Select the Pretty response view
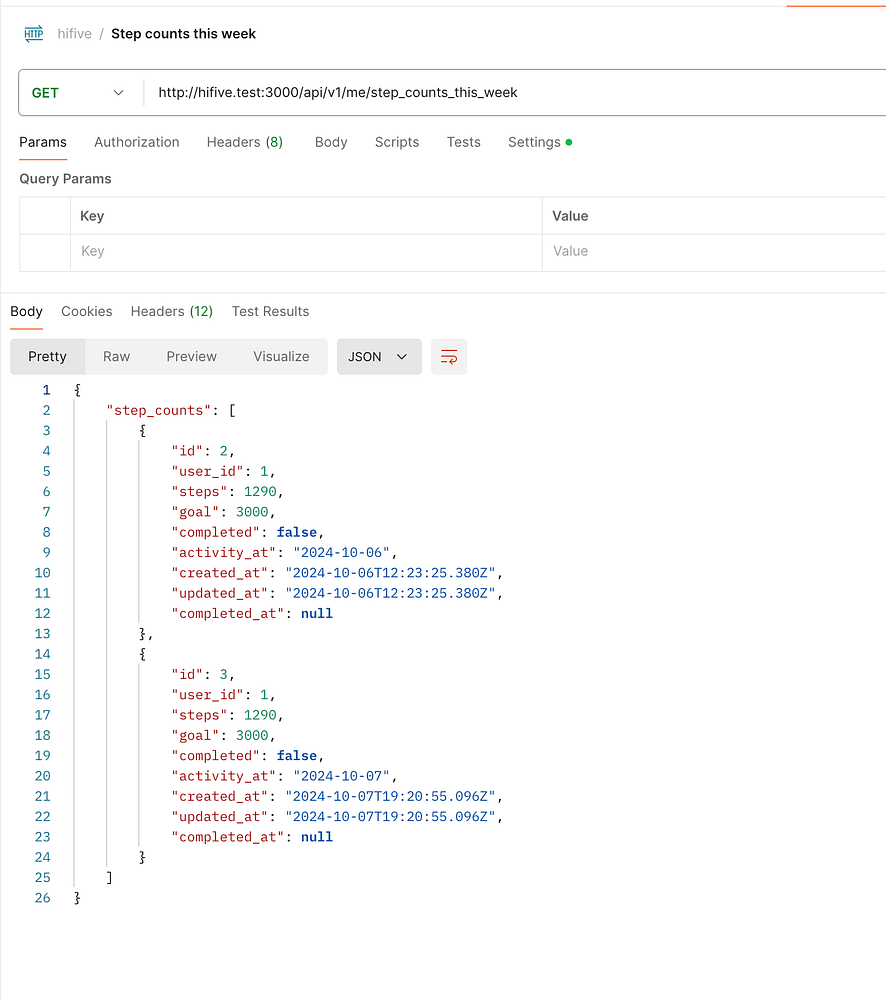This screenshot has height=1000, width=886. (47, 357)
